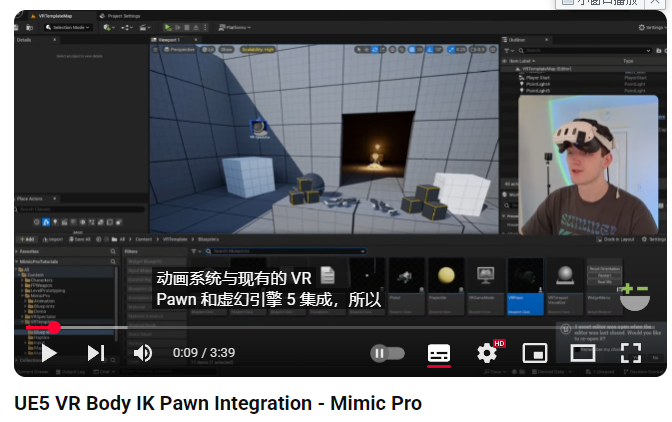Switch to the miniplayer
This screenshot has height=422, width=672.
pyautogui.click(x=535, y=353)
